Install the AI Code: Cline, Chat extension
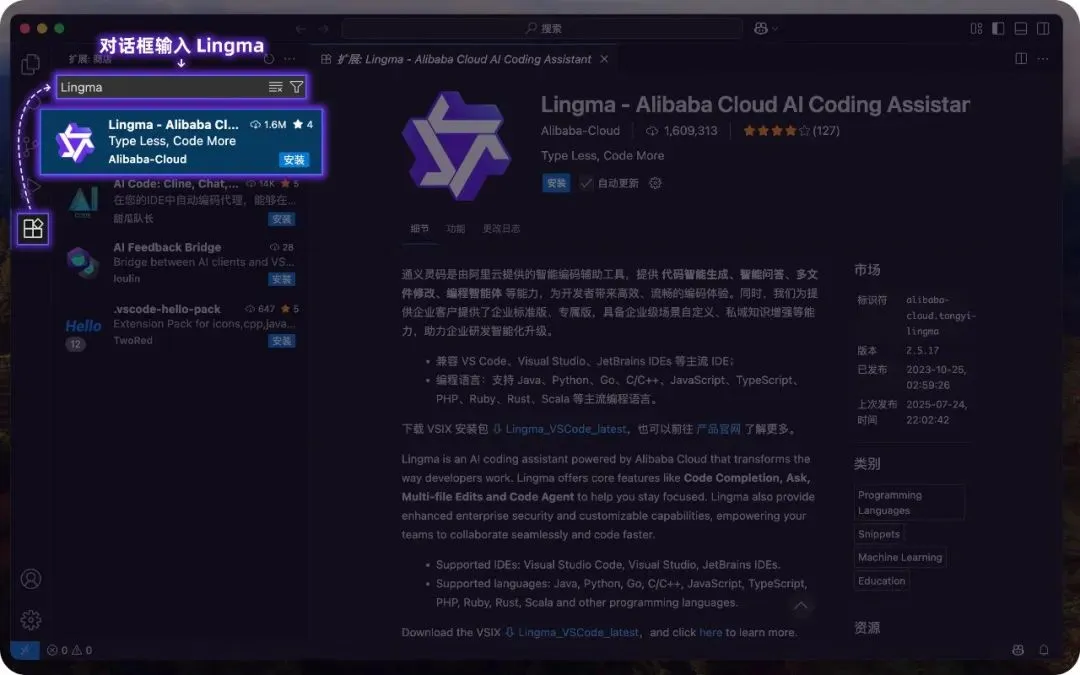 (x=282, y=219)
